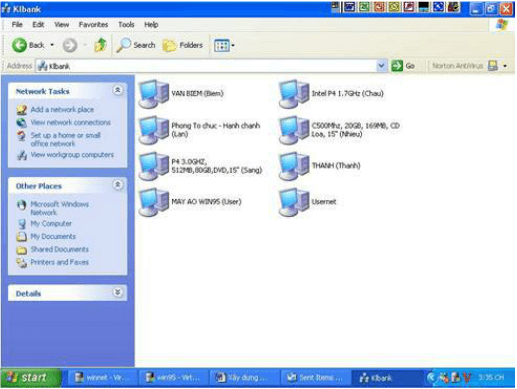
Task: Open the Back history dropdown arrow
Action: 52,45
